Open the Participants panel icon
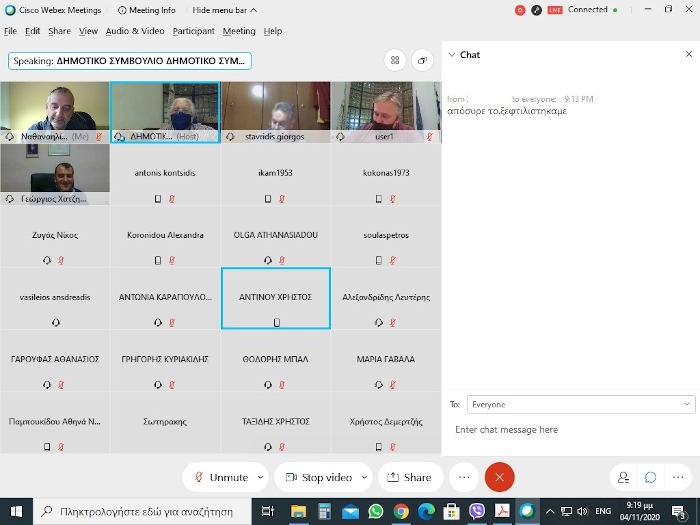 pos(623,477)
